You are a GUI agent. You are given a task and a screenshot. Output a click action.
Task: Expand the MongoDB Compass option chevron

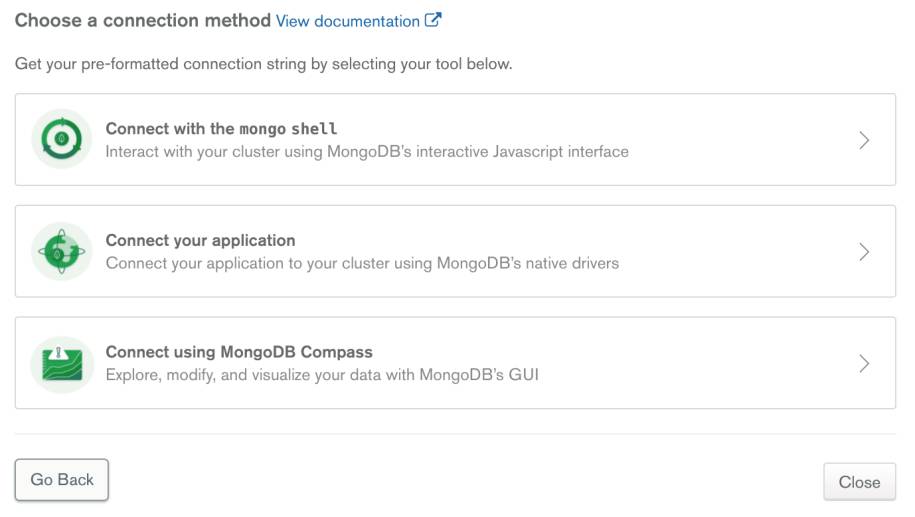(x=864, y=364)
